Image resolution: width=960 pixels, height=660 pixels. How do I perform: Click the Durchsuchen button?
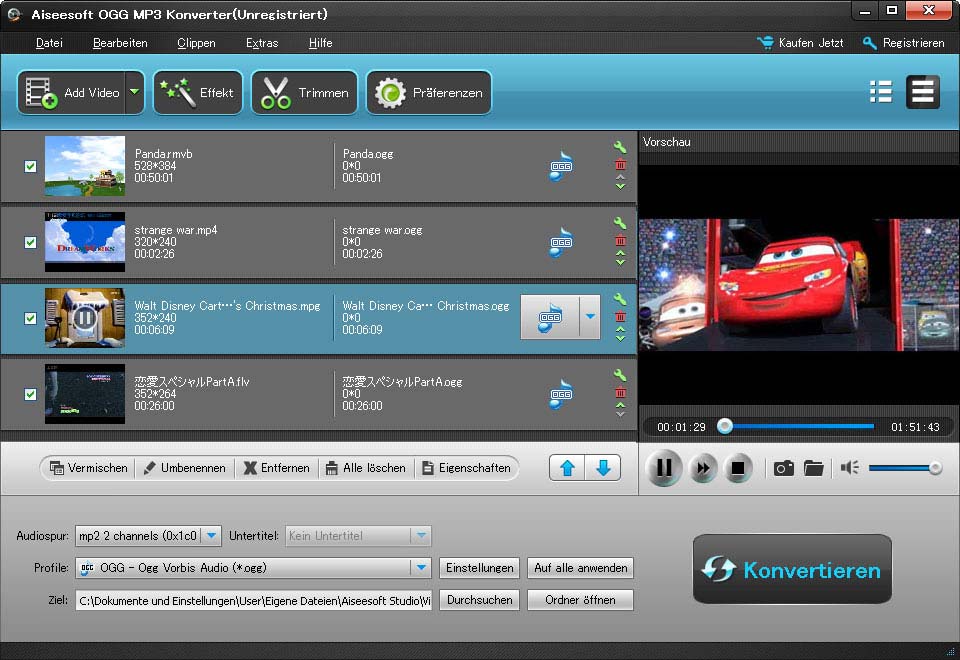(x=479, y=600)
